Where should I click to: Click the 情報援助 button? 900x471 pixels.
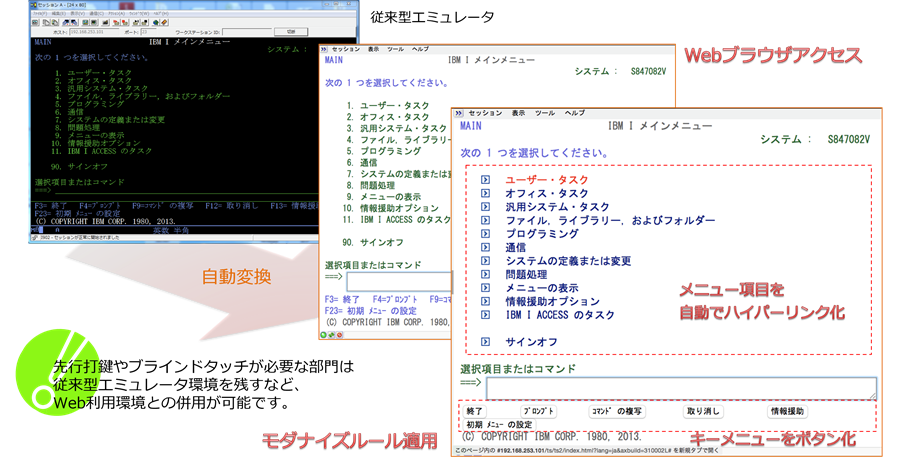[x=787, y=411]
